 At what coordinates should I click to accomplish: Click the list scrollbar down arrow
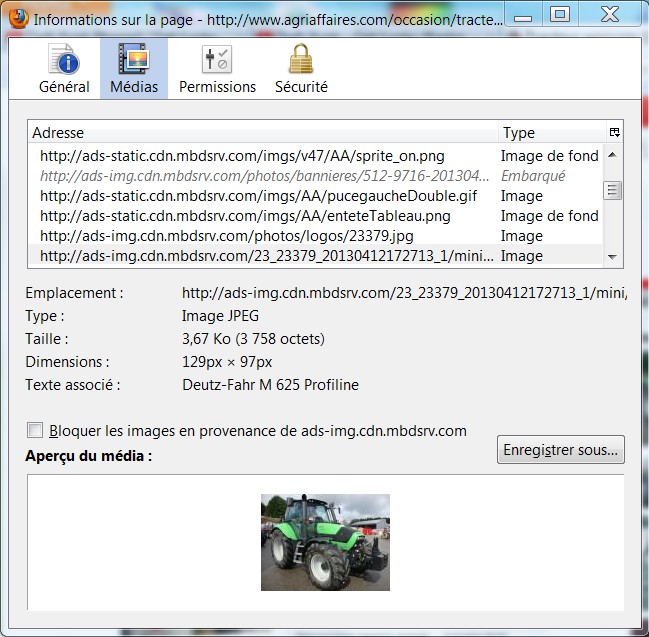click(613, 257)
